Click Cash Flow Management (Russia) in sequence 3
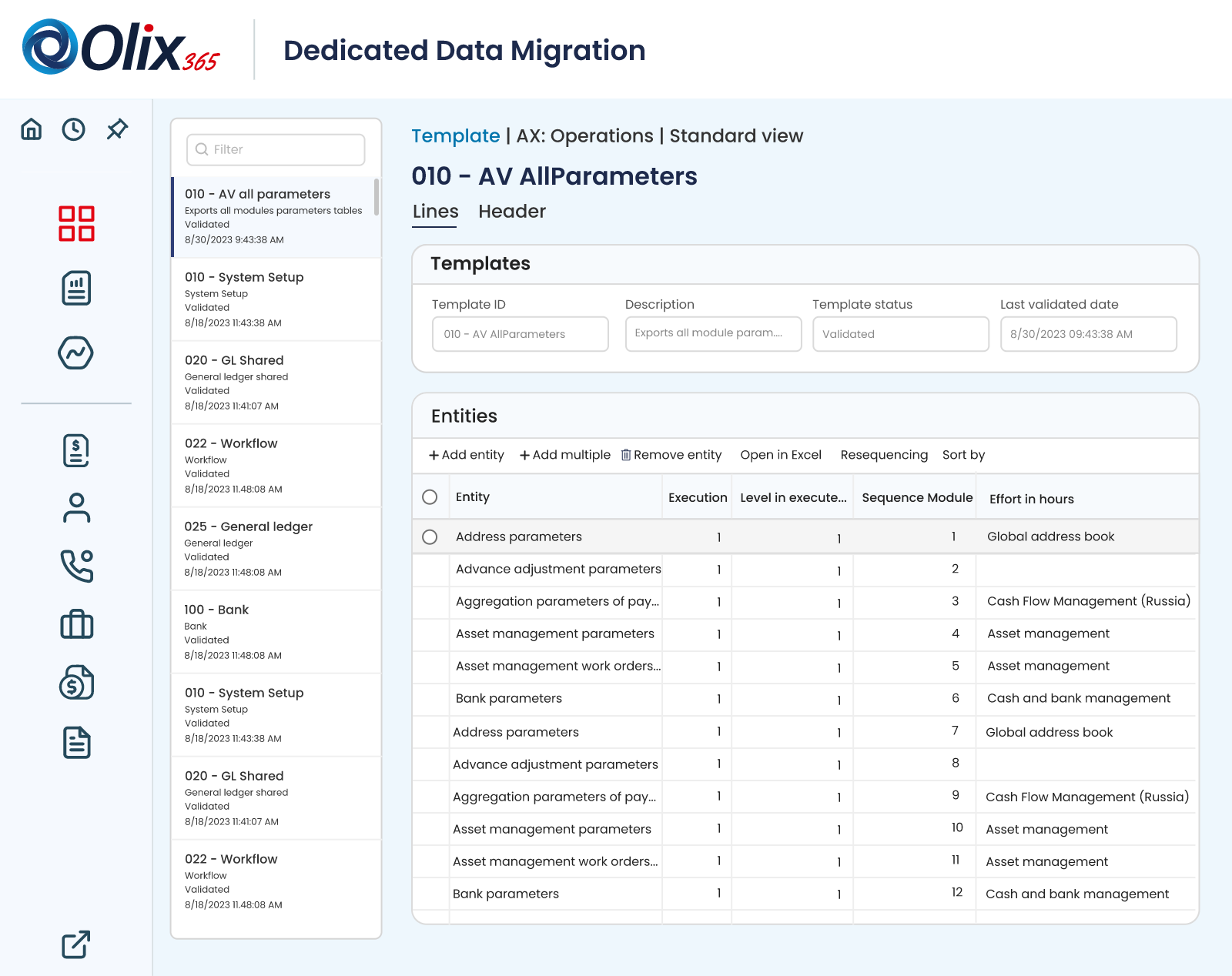Image resolution: width=1232 pixels, height=976 pixels. (1089, 601)
